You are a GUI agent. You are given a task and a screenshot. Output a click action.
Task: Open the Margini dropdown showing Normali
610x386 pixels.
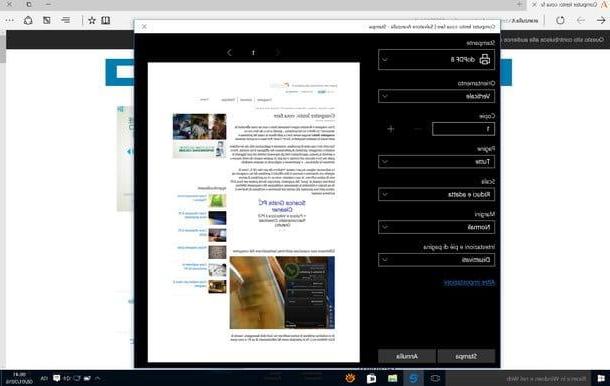coord(436,227)
